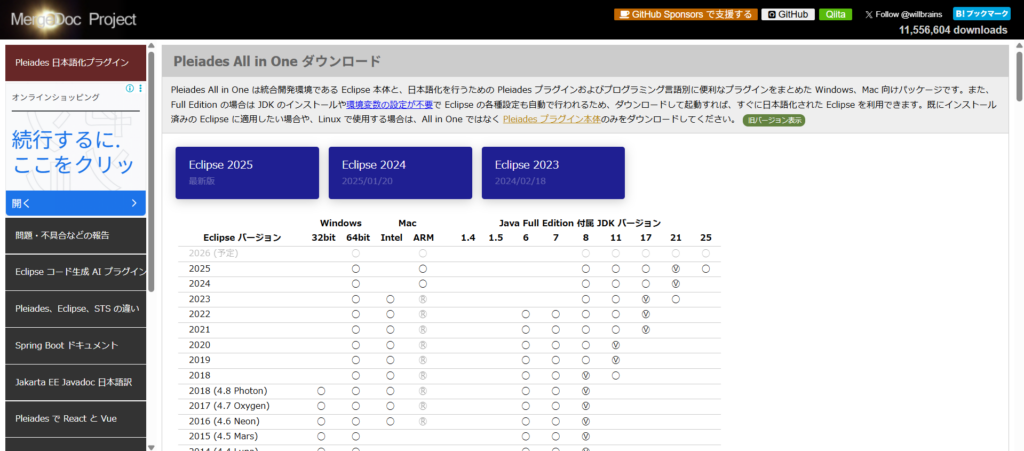1024x451 pixels.
Task: Open the Eclipse 2024 download tile
Action: click(x=400, y=172)
